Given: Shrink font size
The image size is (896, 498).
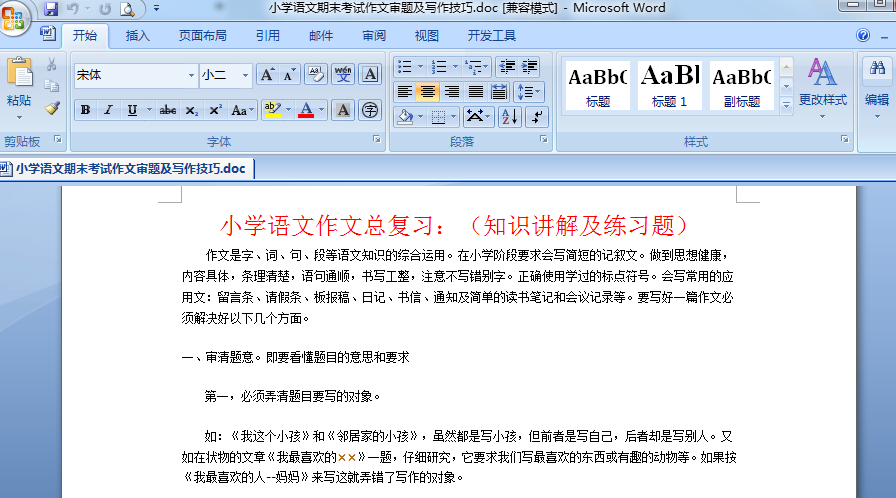Looking at the screenshot, I should pos(289,75).
